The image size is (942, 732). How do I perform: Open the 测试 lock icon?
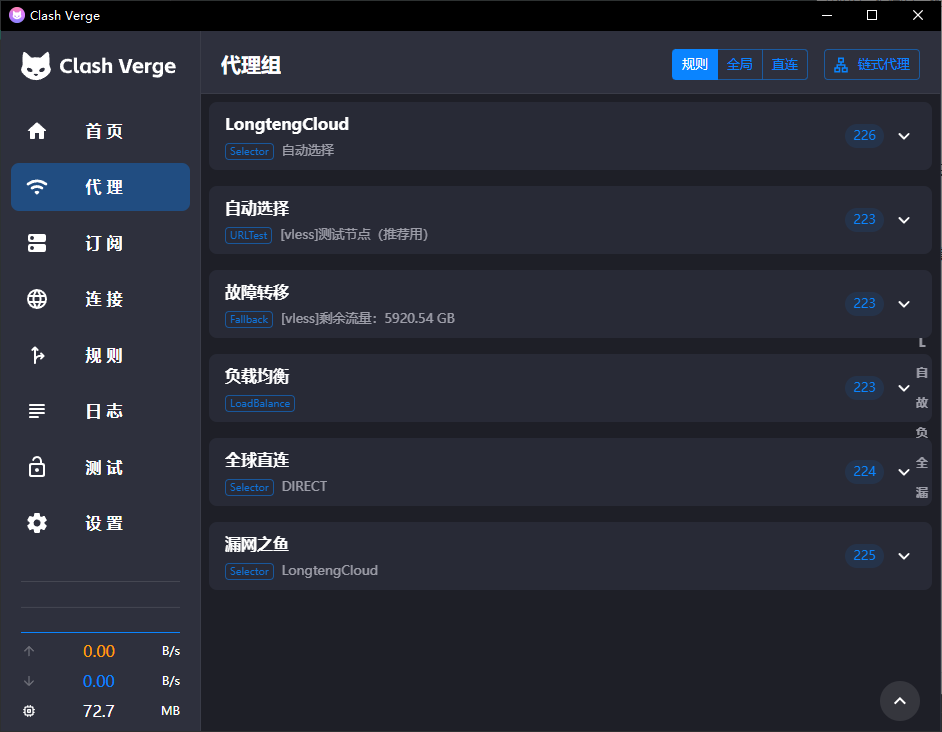pyautogui.click(x=37, y=467)
